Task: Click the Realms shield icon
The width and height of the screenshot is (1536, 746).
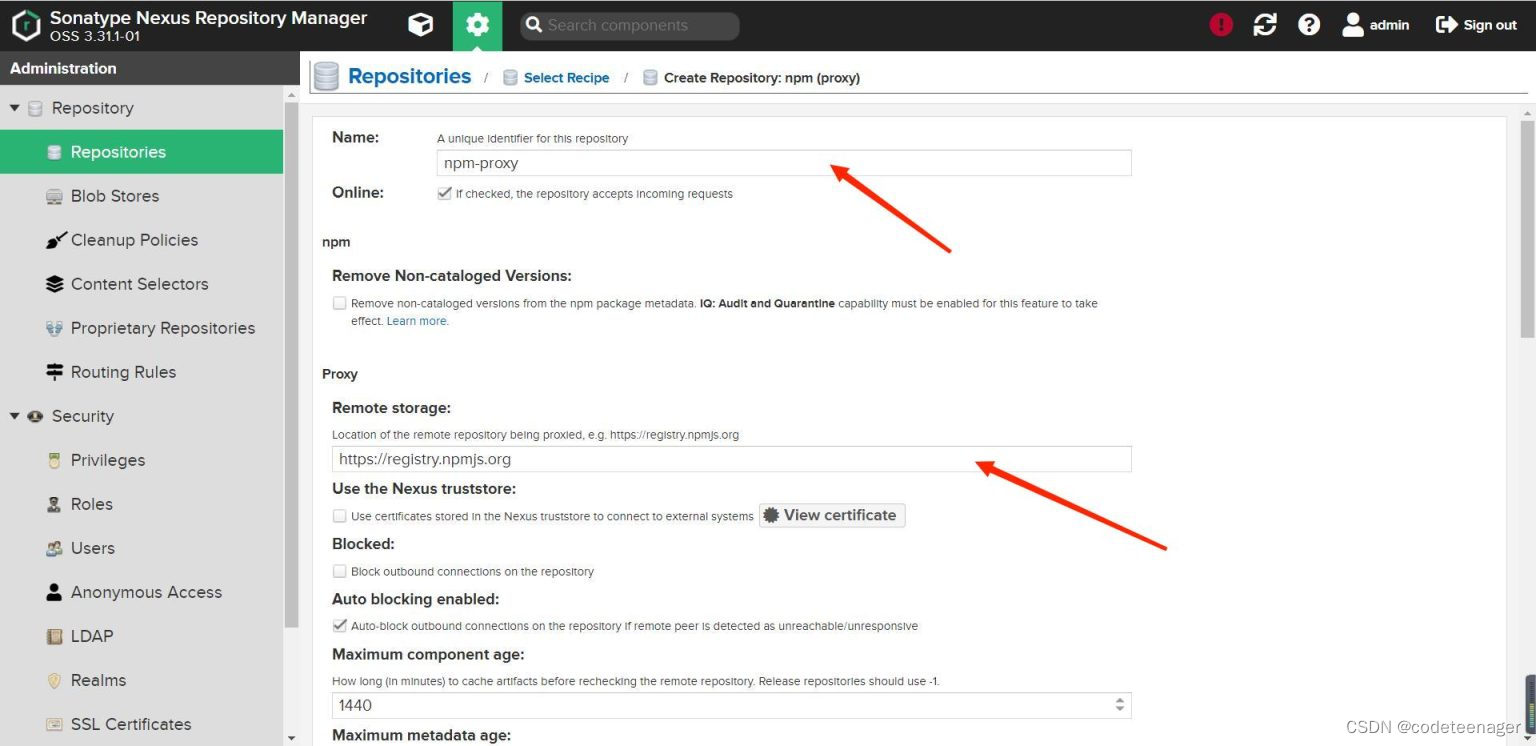Action: pos(54,680)
